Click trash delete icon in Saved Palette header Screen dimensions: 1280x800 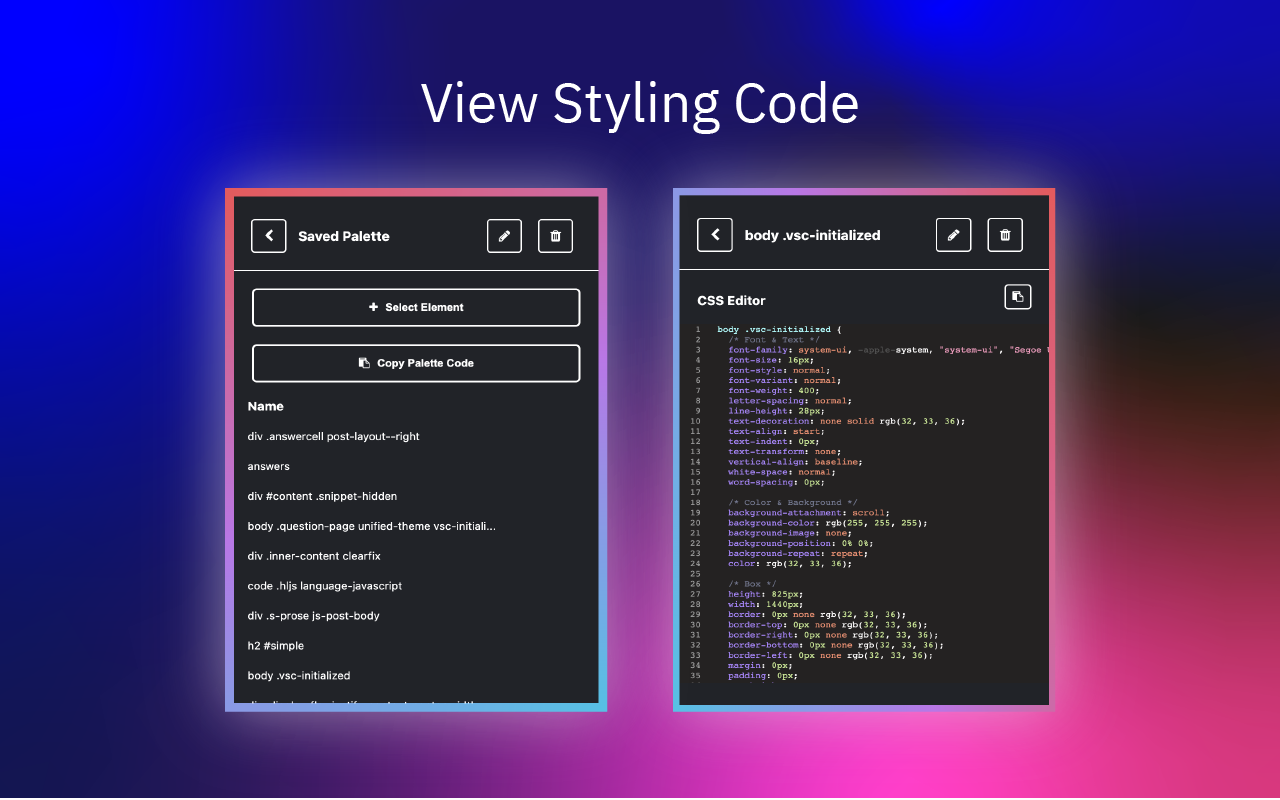coord(556,236)
